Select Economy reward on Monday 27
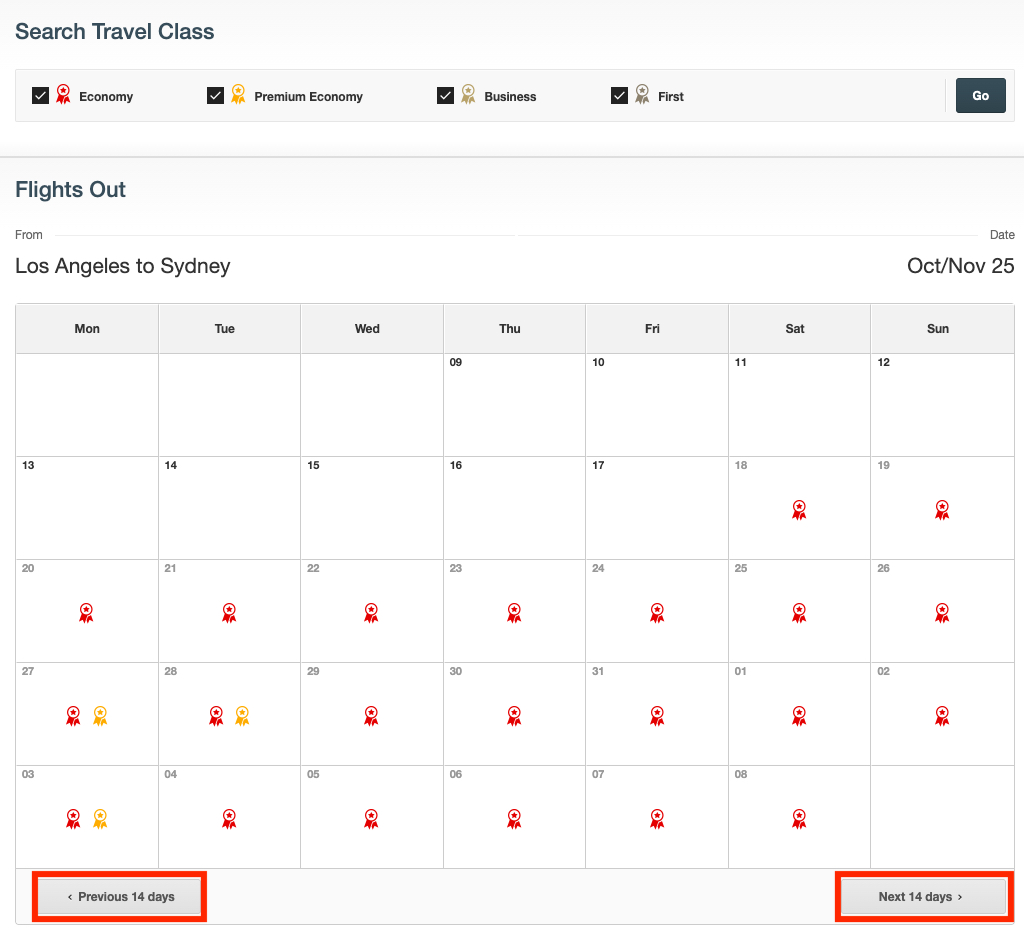Screen dimensions: 1024x931 pyautogui.click(x=73, y=716)
